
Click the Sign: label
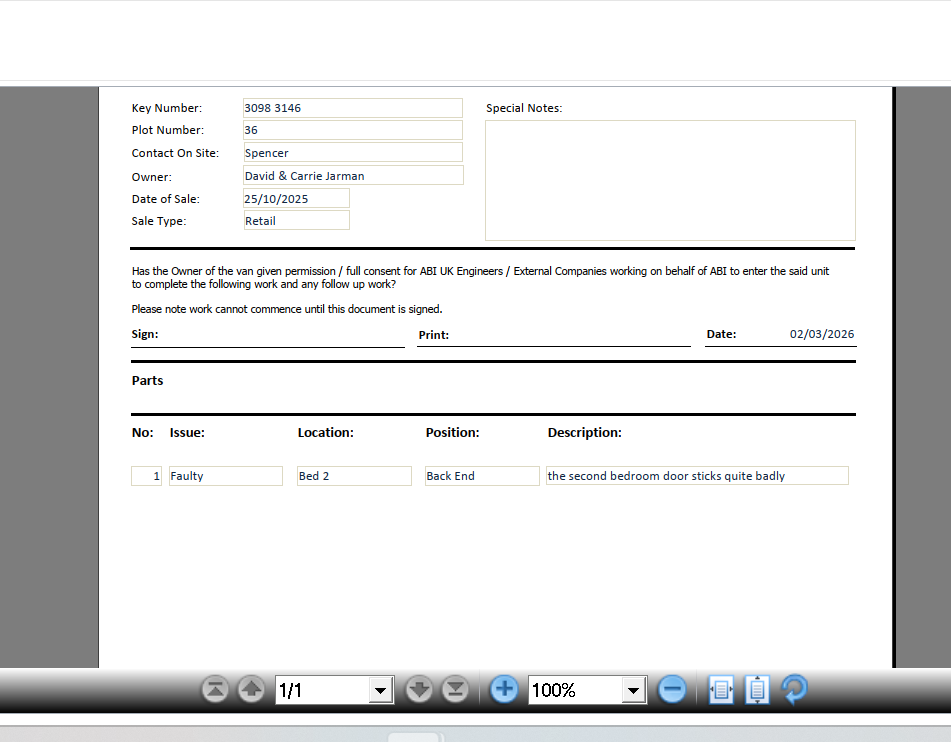[x=145, y=334]
